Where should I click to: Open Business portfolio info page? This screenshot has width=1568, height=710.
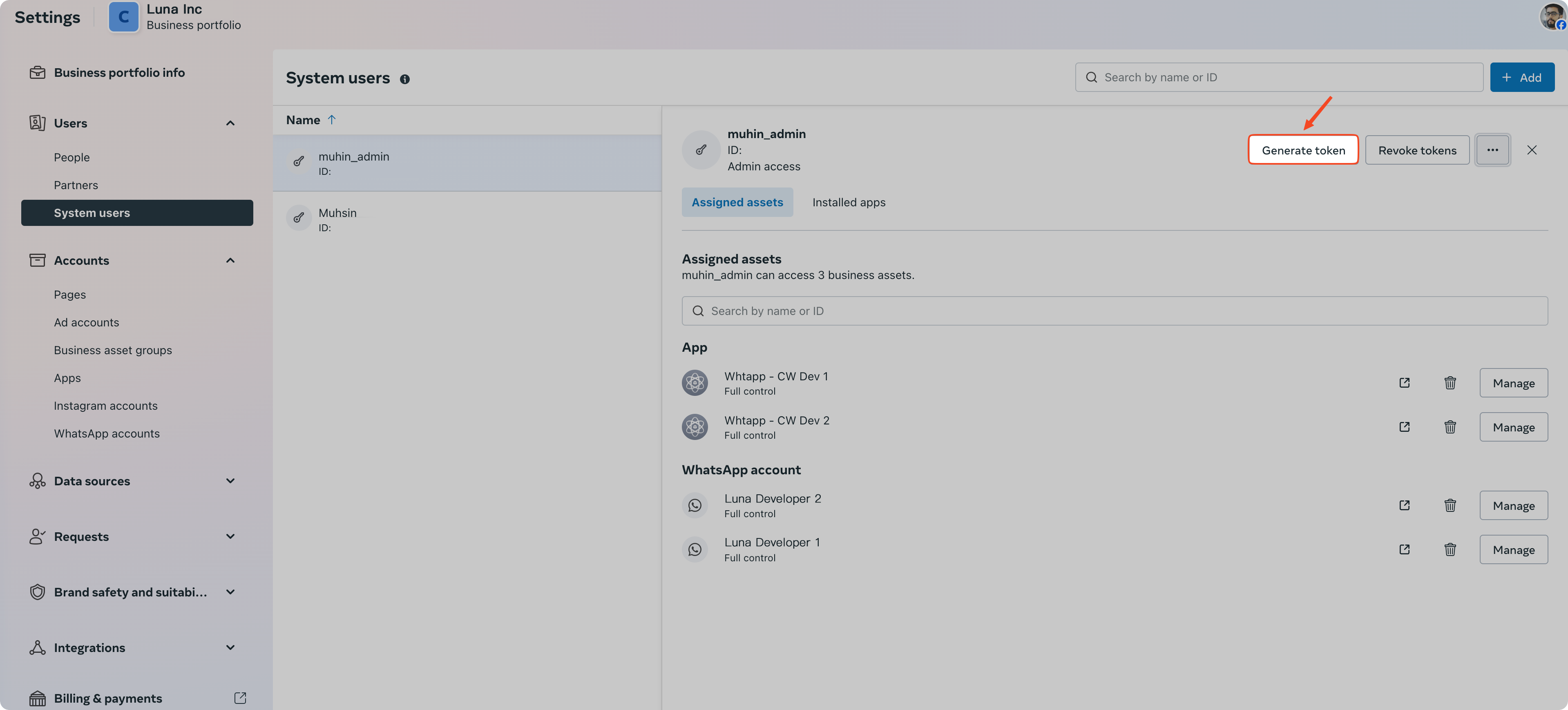click(119, 72)
